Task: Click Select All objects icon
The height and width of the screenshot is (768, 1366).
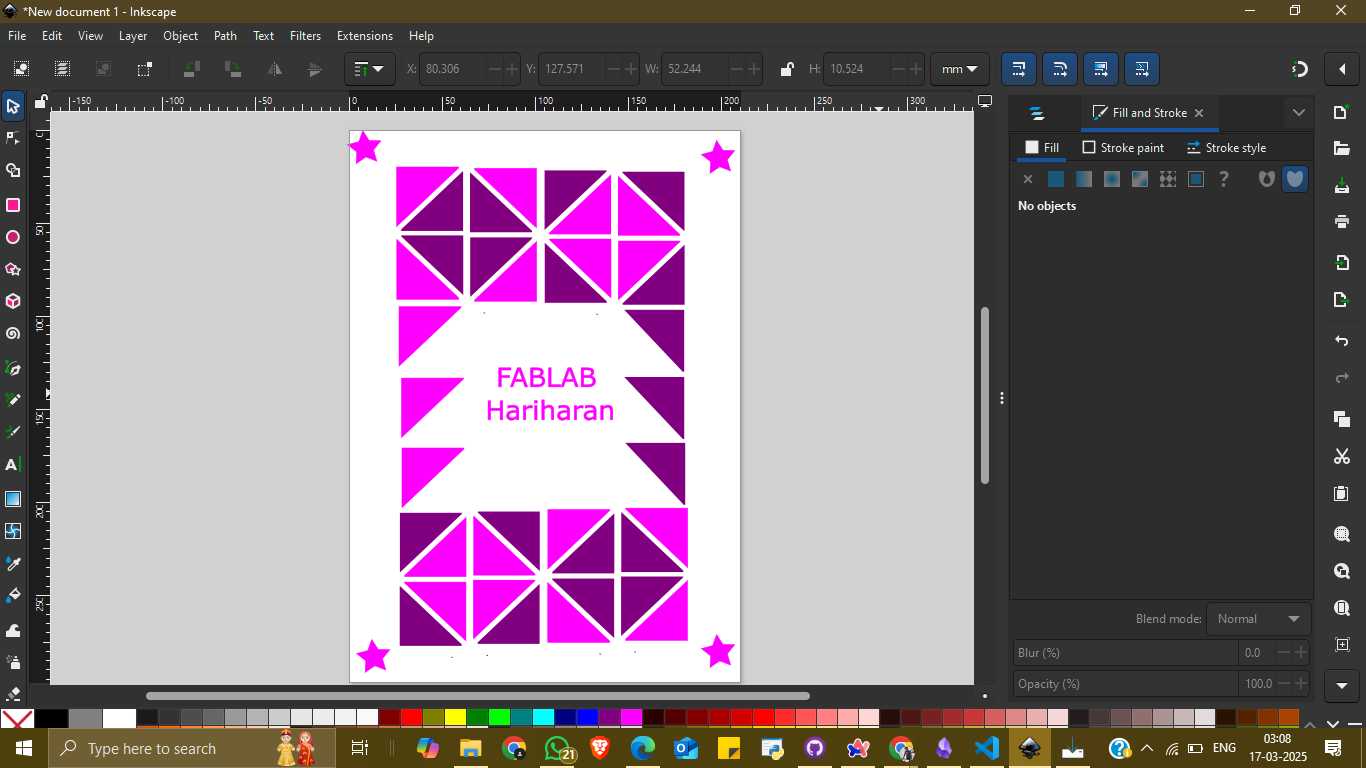Action: point(21,69)
